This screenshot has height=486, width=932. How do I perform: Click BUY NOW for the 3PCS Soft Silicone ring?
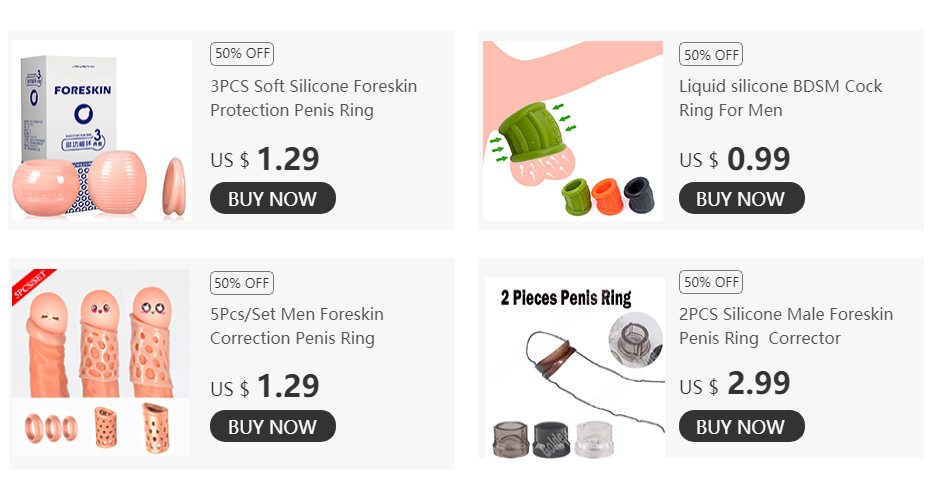pyautogui.click(x=272, y=198)
